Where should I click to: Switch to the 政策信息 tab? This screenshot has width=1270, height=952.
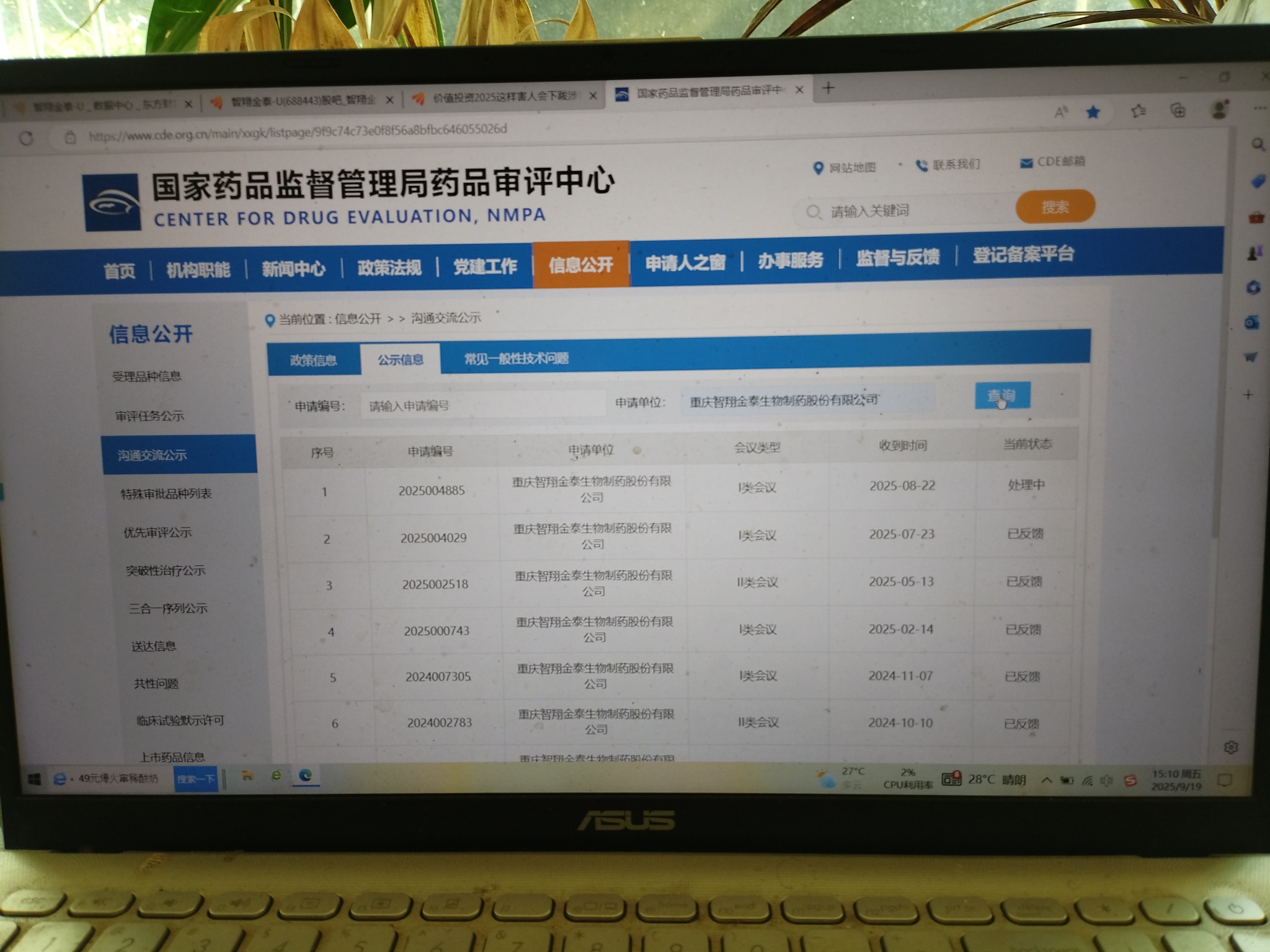[313, 360]
